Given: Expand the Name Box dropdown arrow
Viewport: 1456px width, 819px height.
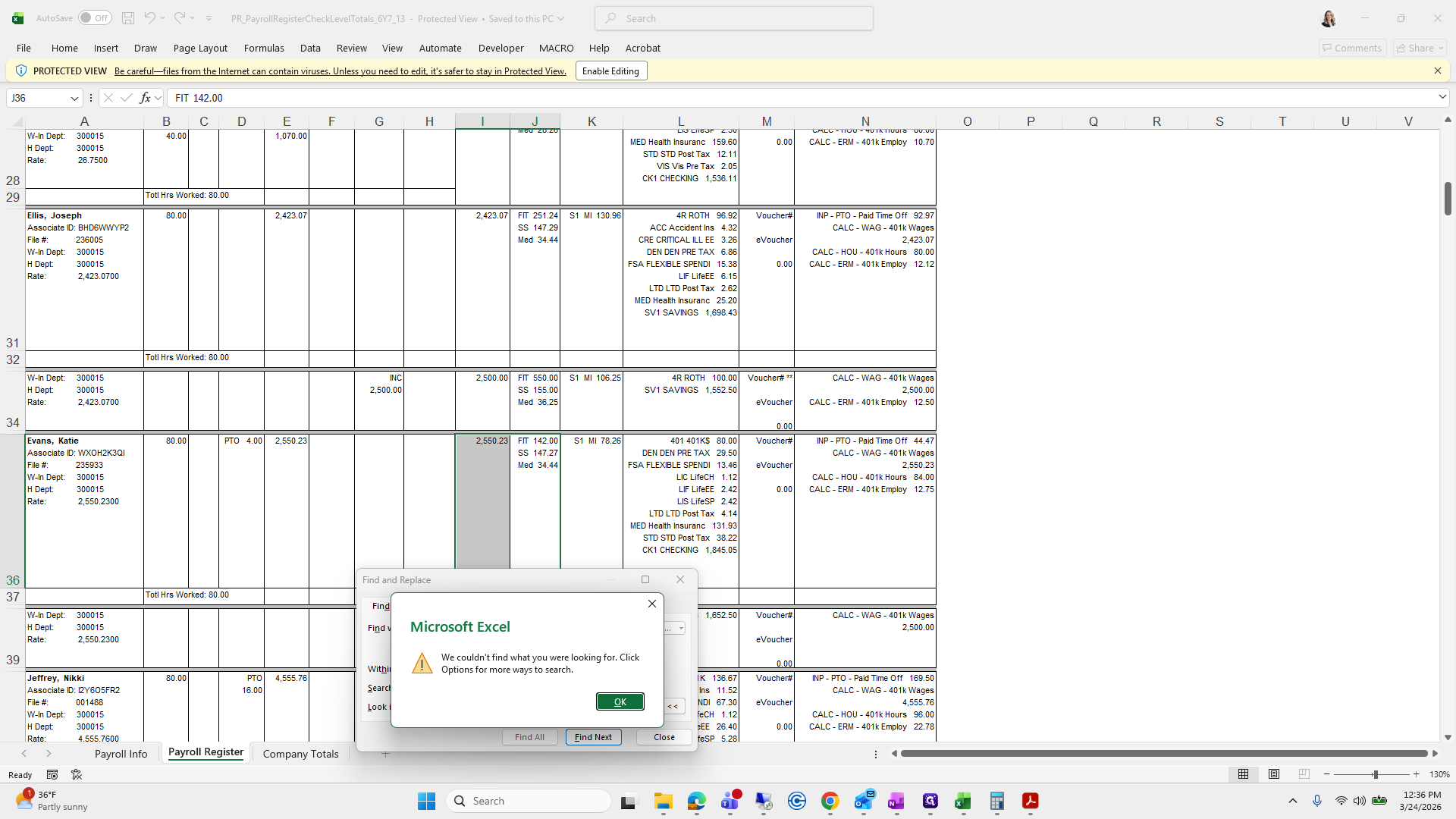Looking at the screenshot, I should click(x=74, y=98).
